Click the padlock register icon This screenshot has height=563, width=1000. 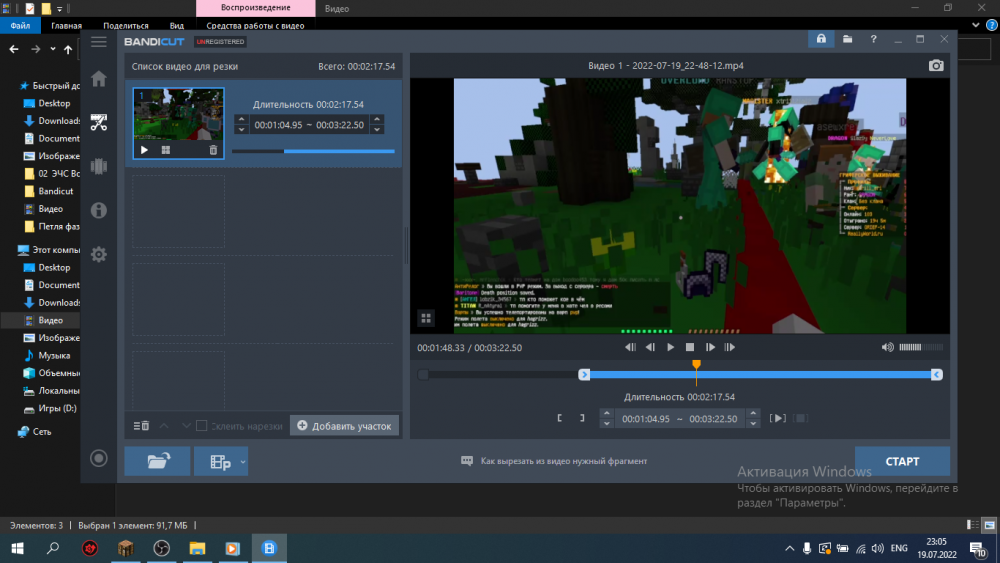coord(821,39)
